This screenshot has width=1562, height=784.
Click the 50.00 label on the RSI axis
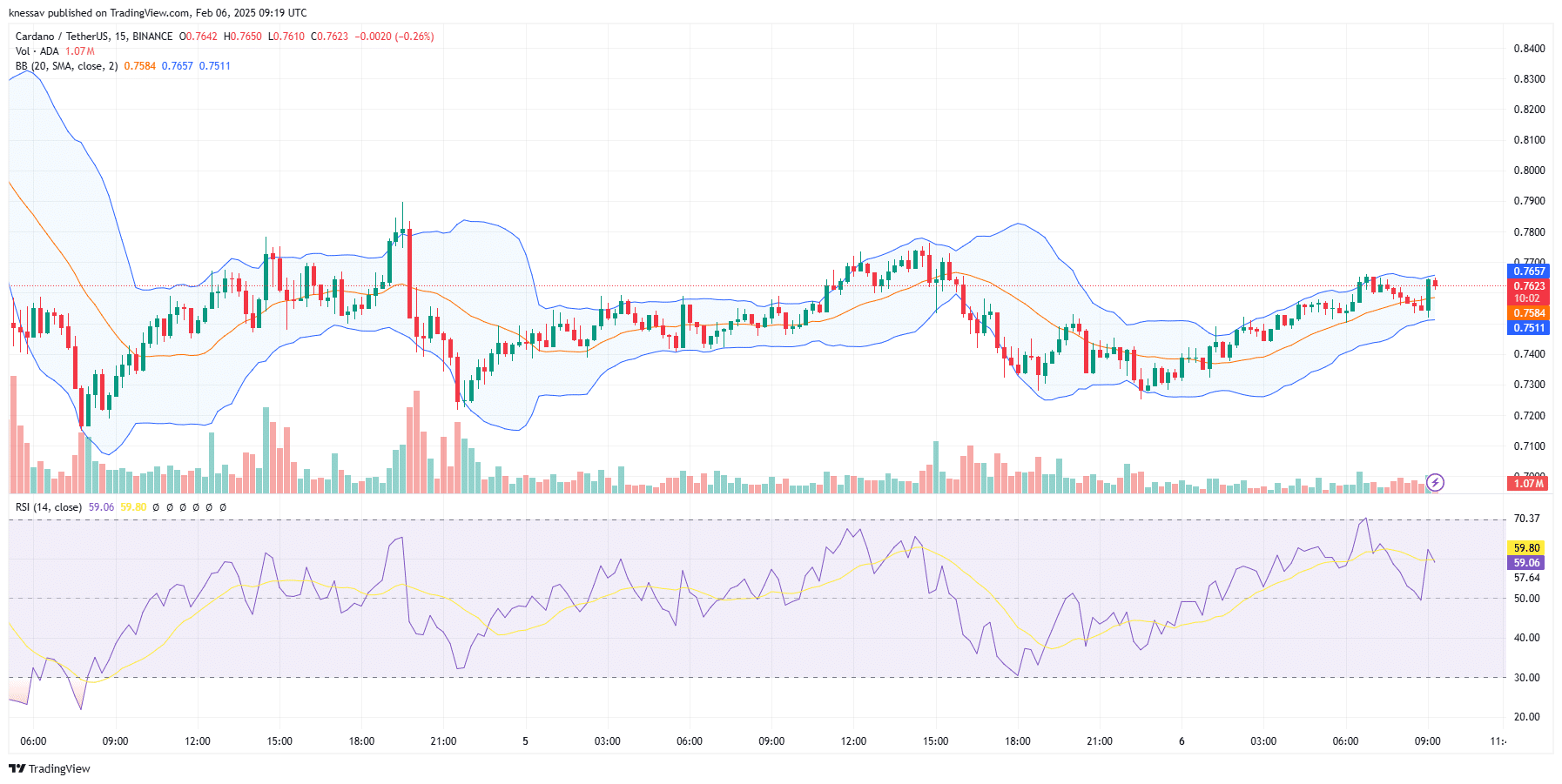pyautogui.click(x=1526, y=599)
